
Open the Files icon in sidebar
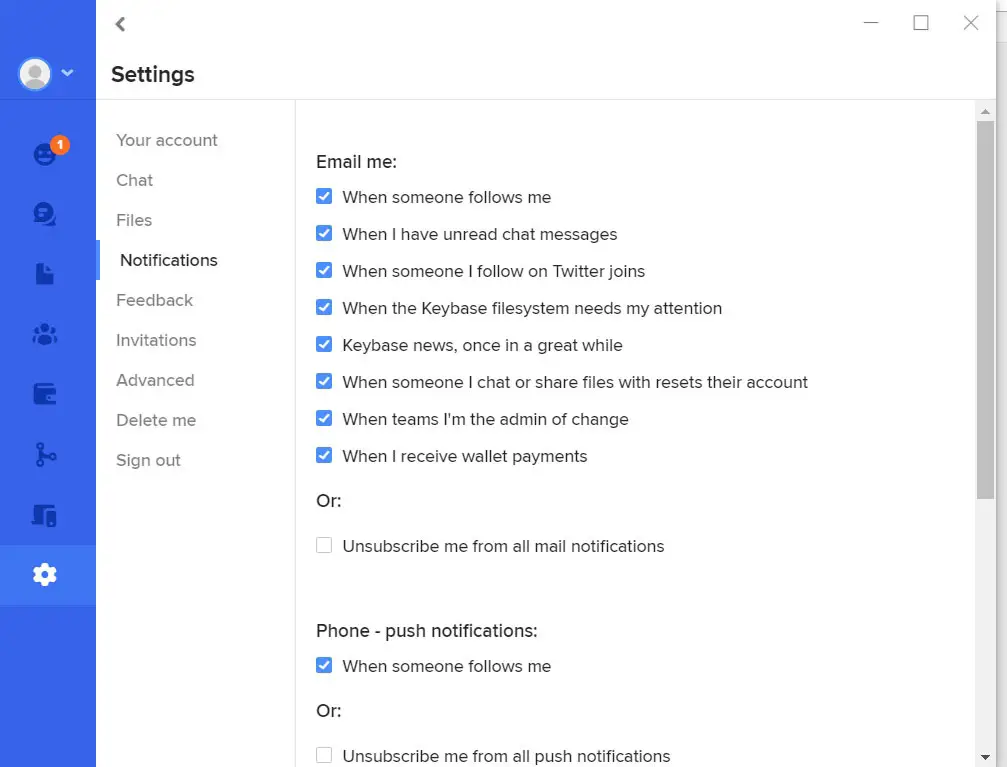[45, 274]
